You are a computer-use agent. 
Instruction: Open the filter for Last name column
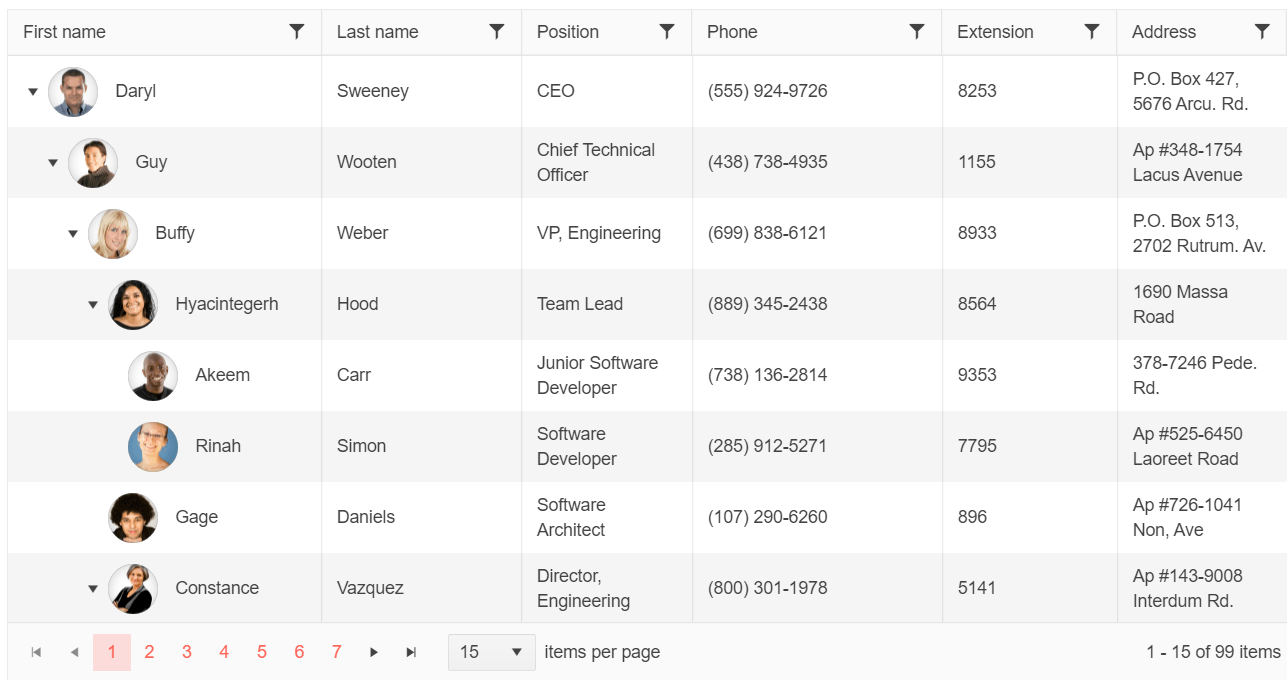tap(496, 31)
